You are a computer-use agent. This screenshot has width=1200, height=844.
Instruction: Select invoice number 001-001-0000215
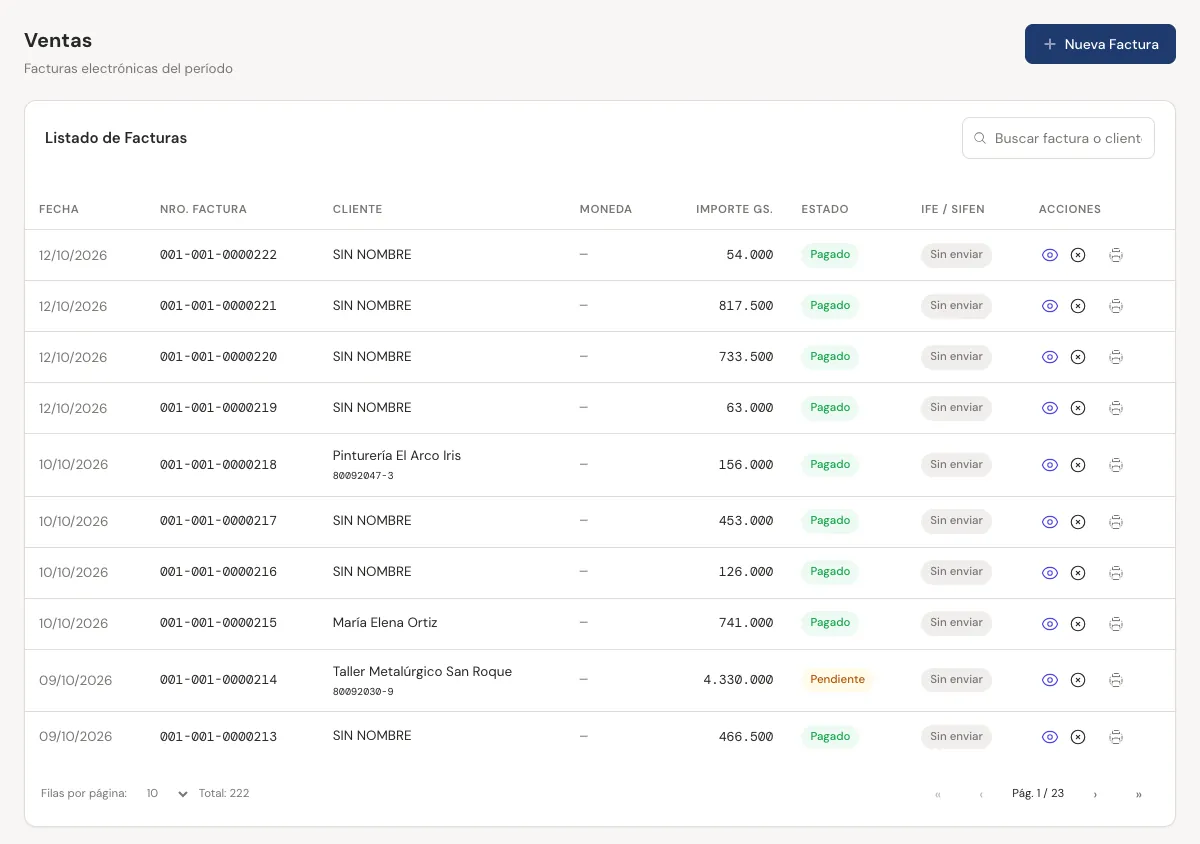tap(218, 622)
